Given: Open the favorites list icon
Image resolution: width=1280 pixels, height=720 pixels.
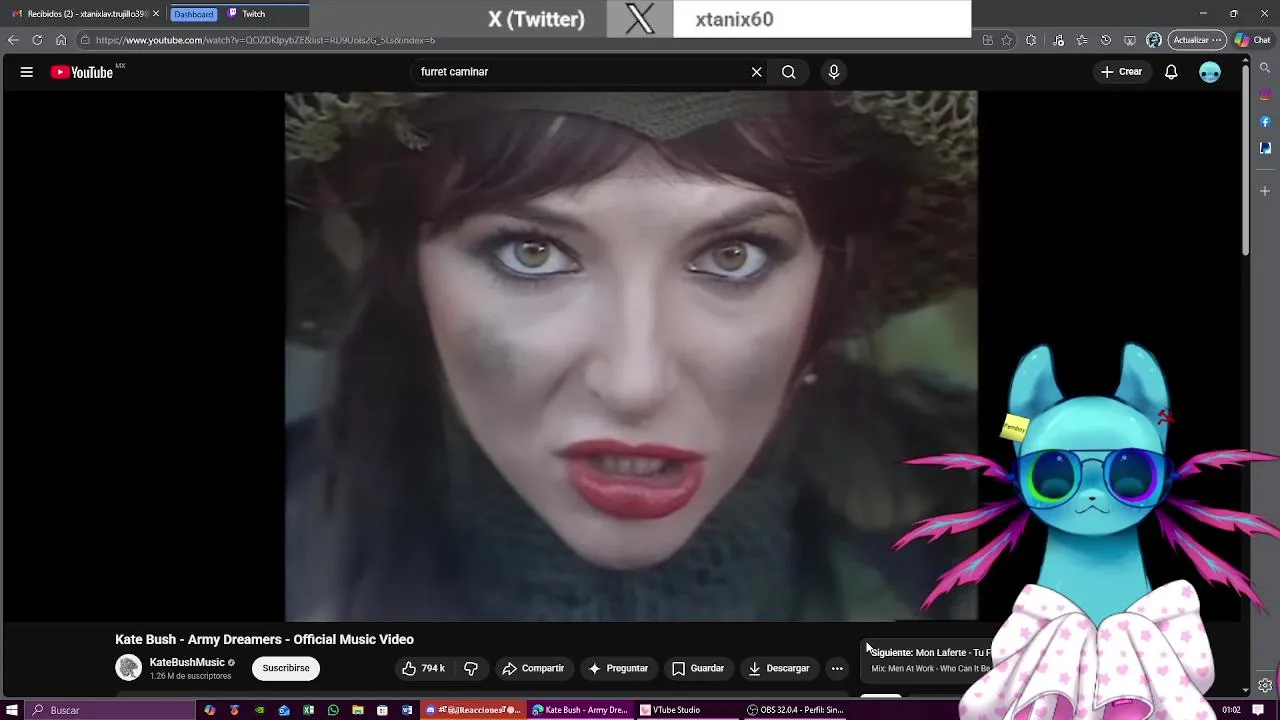Looking at the screenshot, I should pos(1082,40).
